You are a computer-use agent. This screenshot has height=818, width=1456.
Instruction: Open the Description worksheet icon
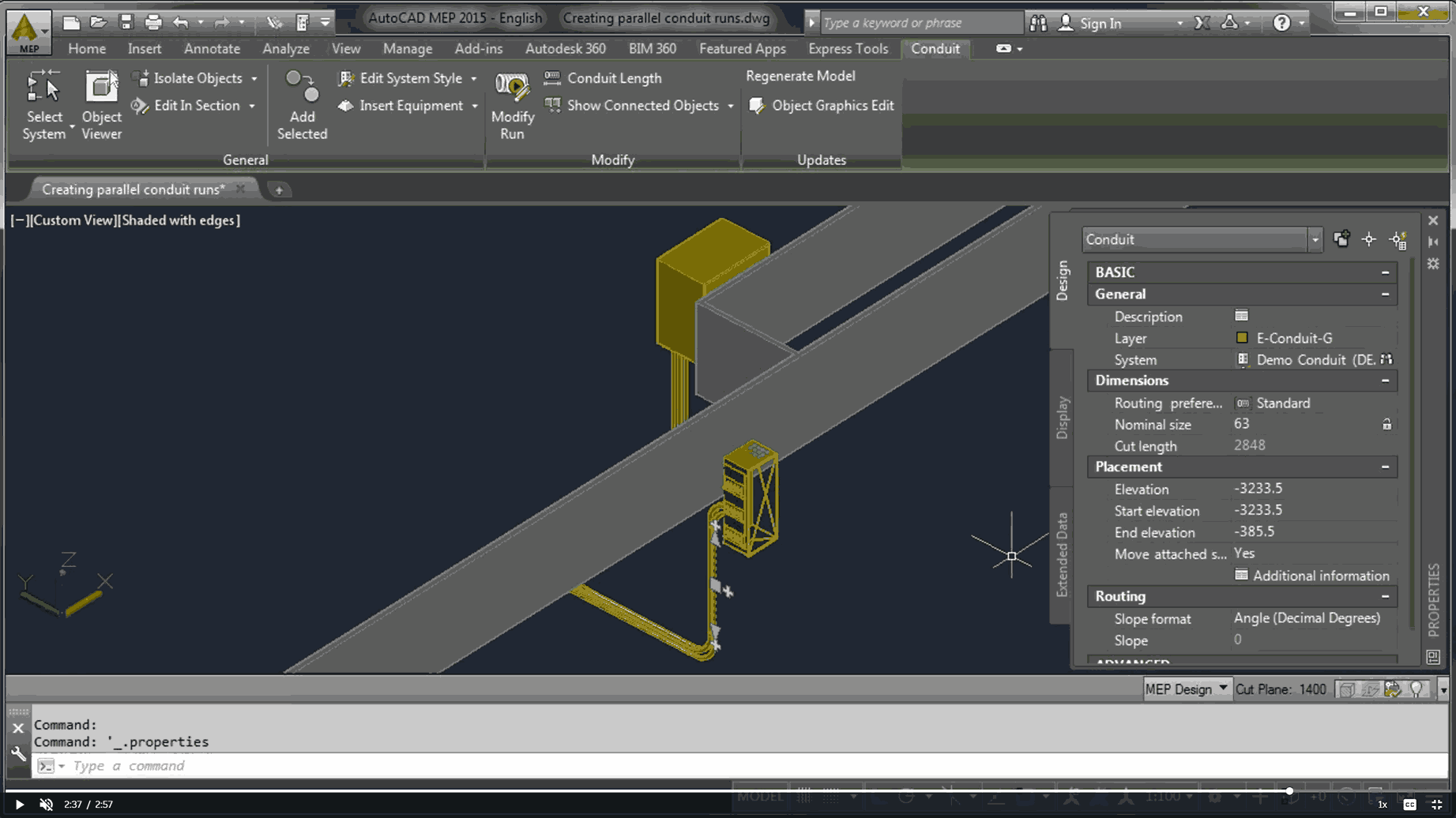click(x=1241, y=316)
